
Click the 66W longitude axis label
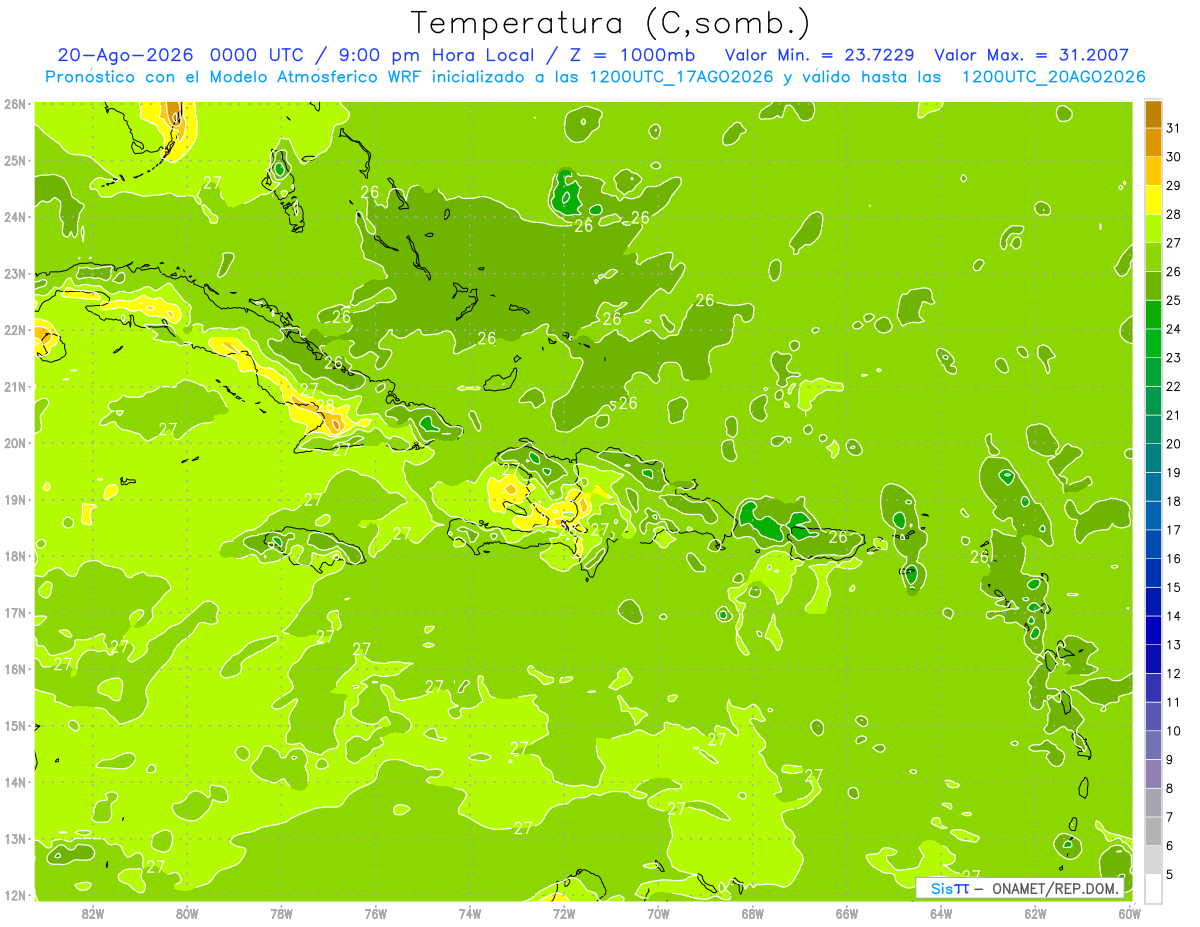point(847,913)
